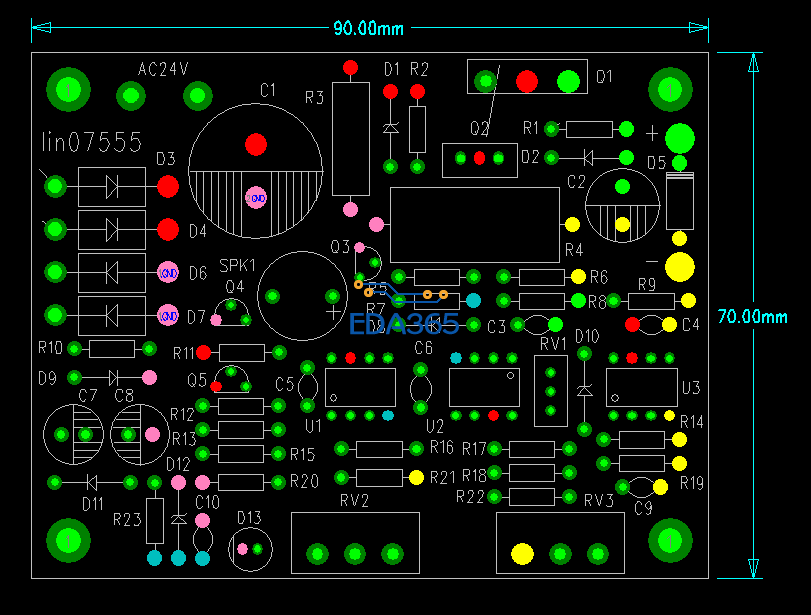Click the U3 IC body outline
811x615 pixels.
(x=642, y=387)
